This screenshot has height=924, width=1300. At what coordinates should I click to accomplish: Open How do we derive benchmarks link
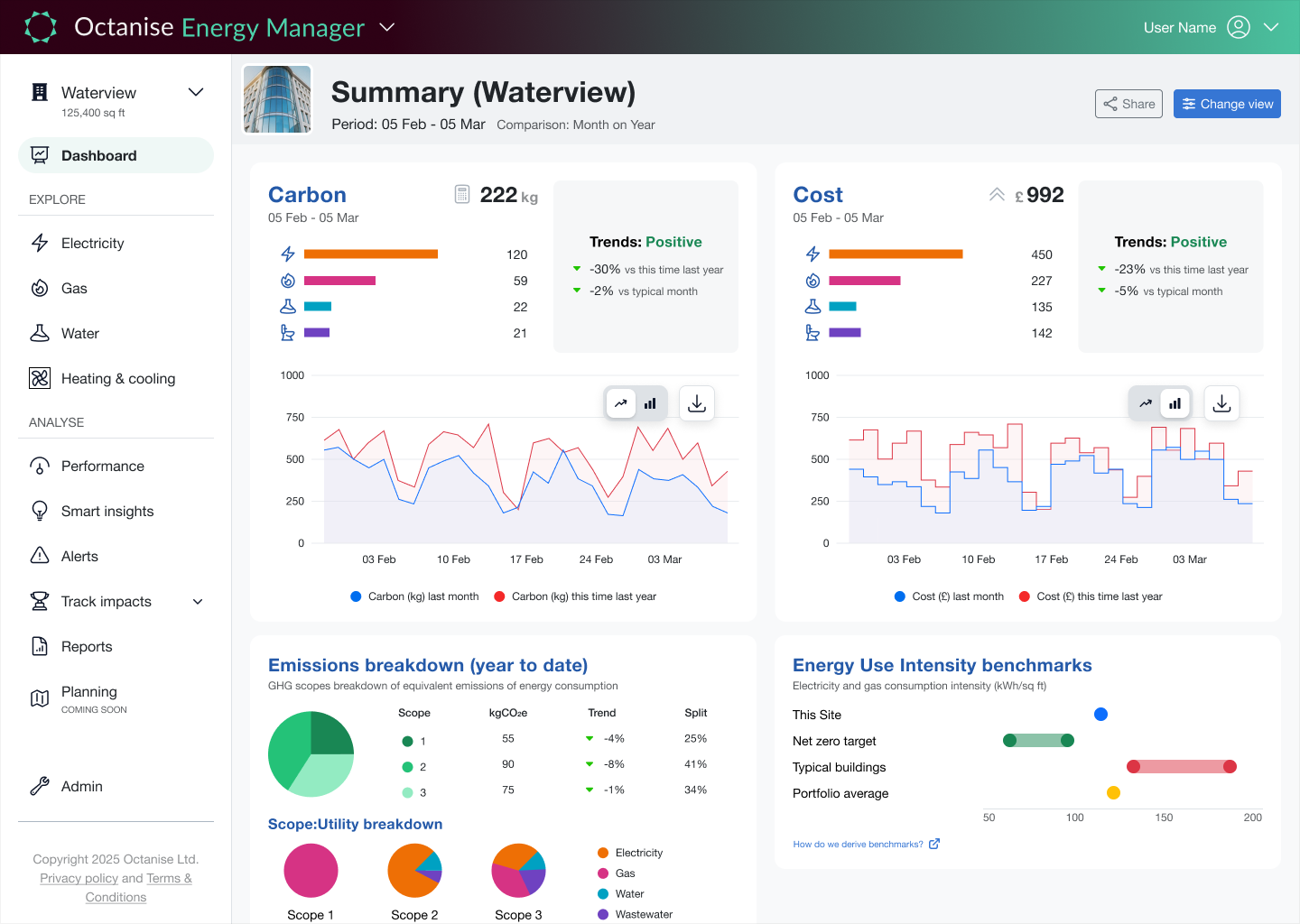[858, 845]
